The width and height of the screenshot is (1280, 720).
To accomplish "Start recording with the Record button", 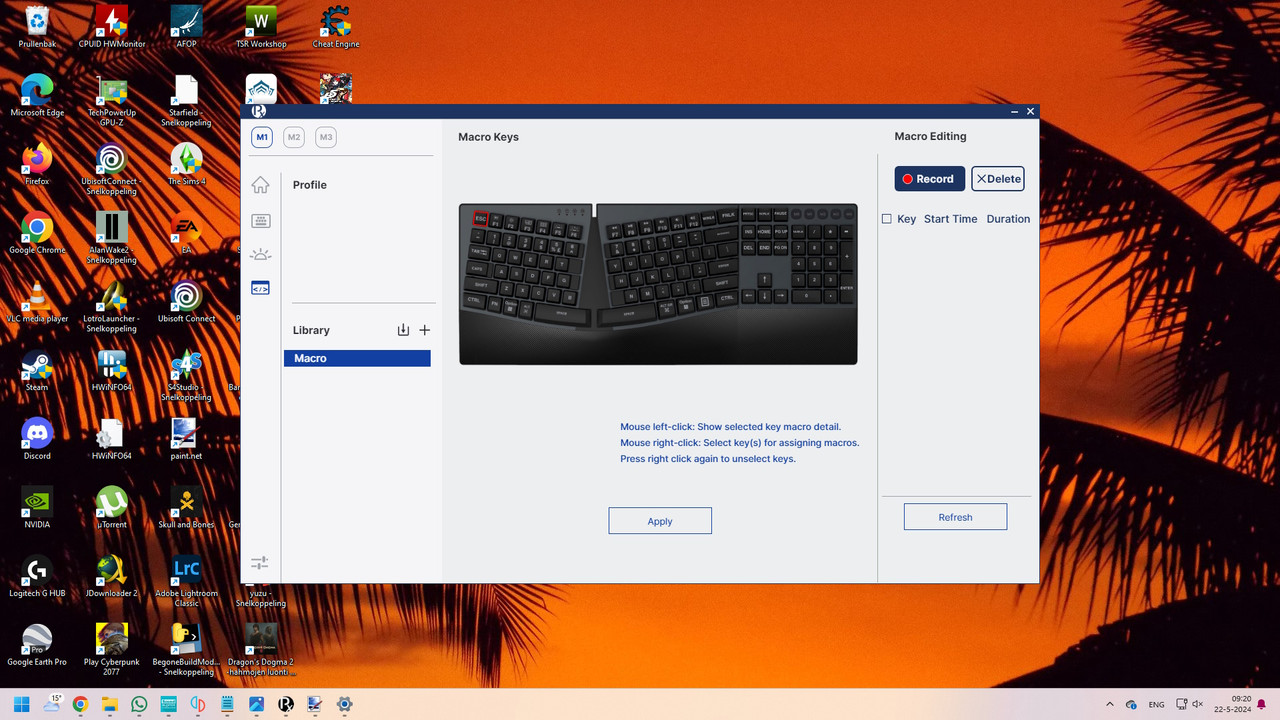I will click(930, 179).
